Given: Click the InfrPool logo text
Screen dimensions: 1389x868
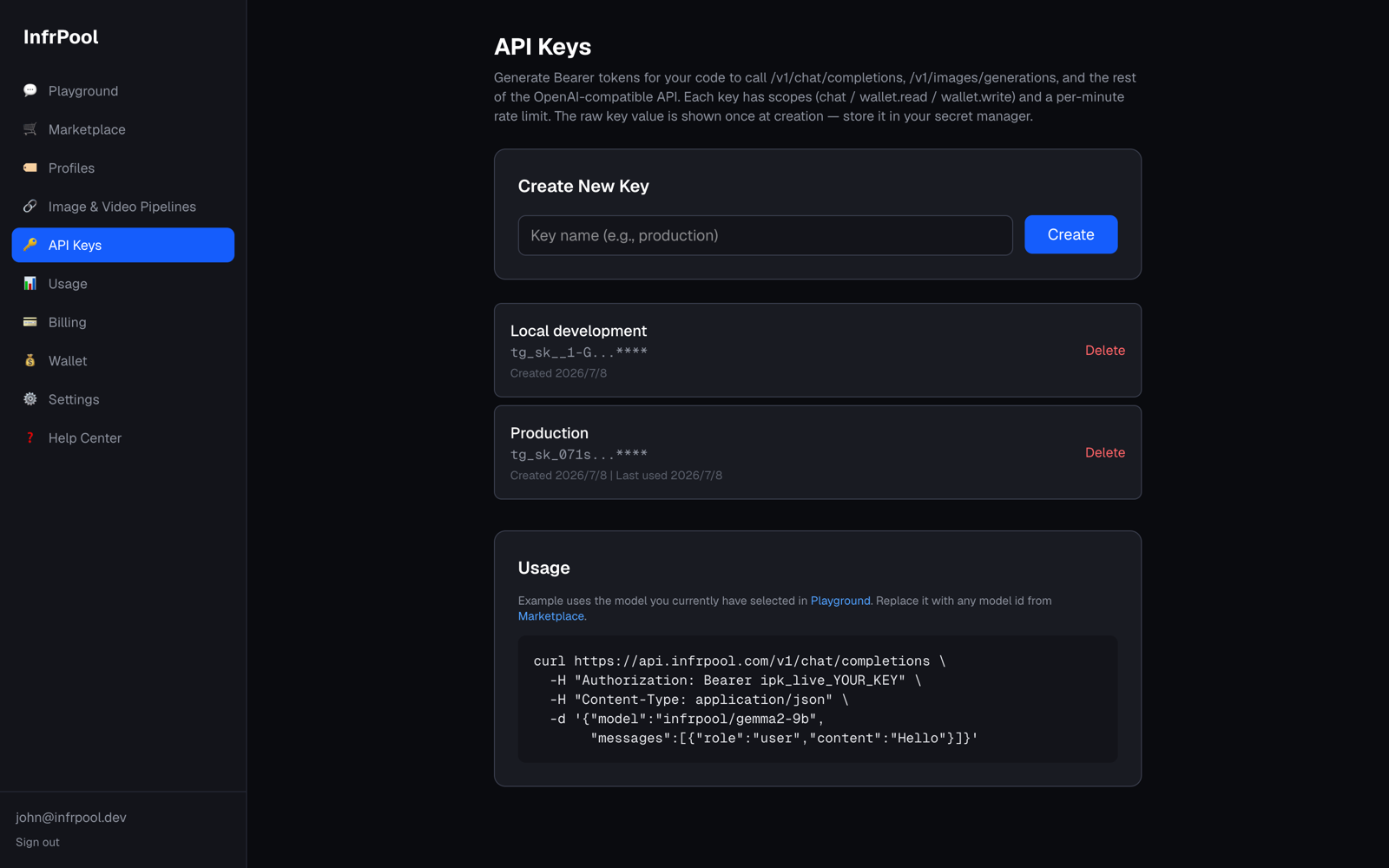Looking at the screenshot, I should point(61,37).
